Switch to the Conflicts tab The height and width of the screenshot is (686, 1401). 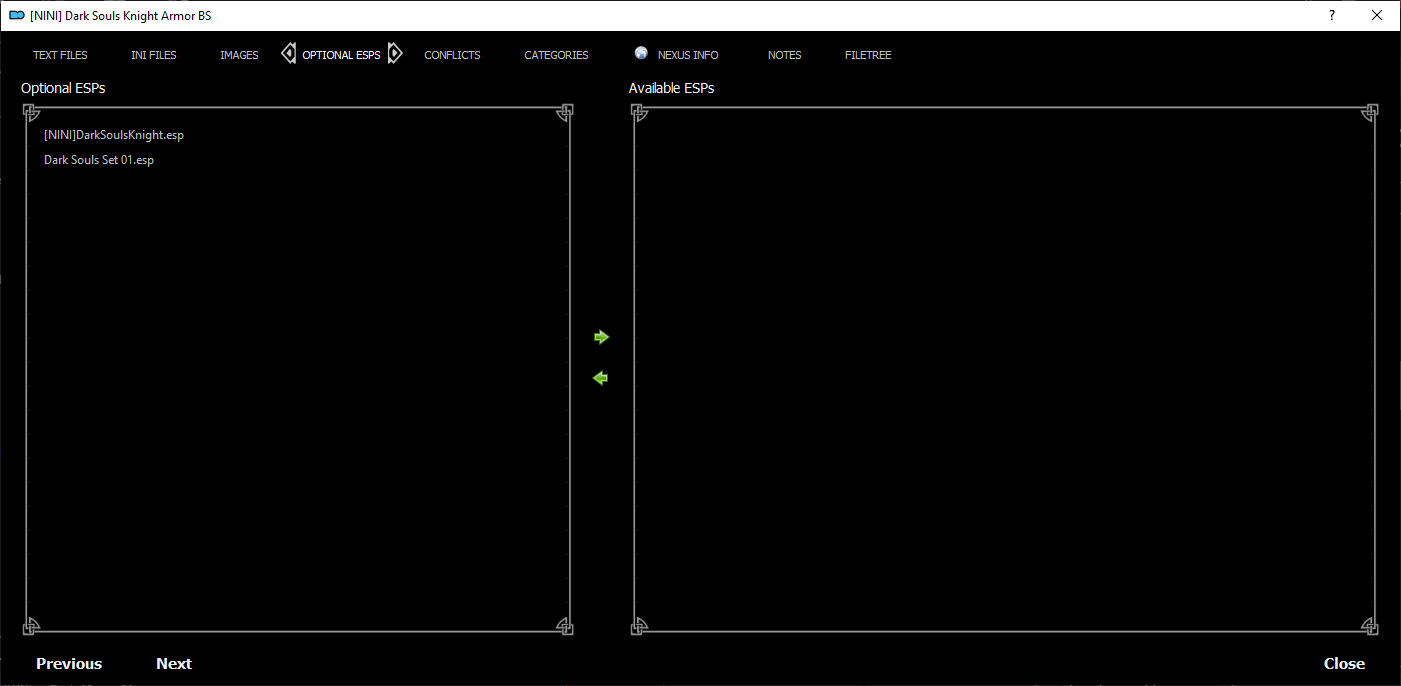452,55
